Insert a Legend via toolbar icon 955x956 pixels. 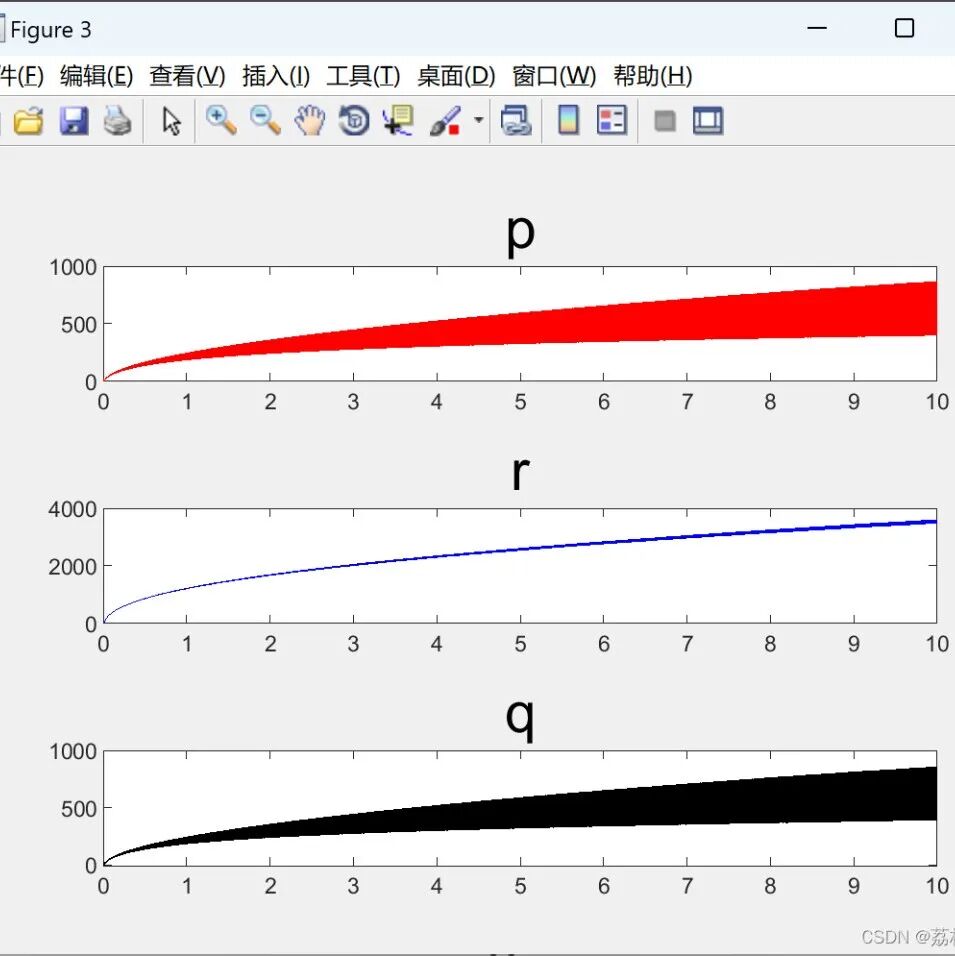(x=612, y=120)
